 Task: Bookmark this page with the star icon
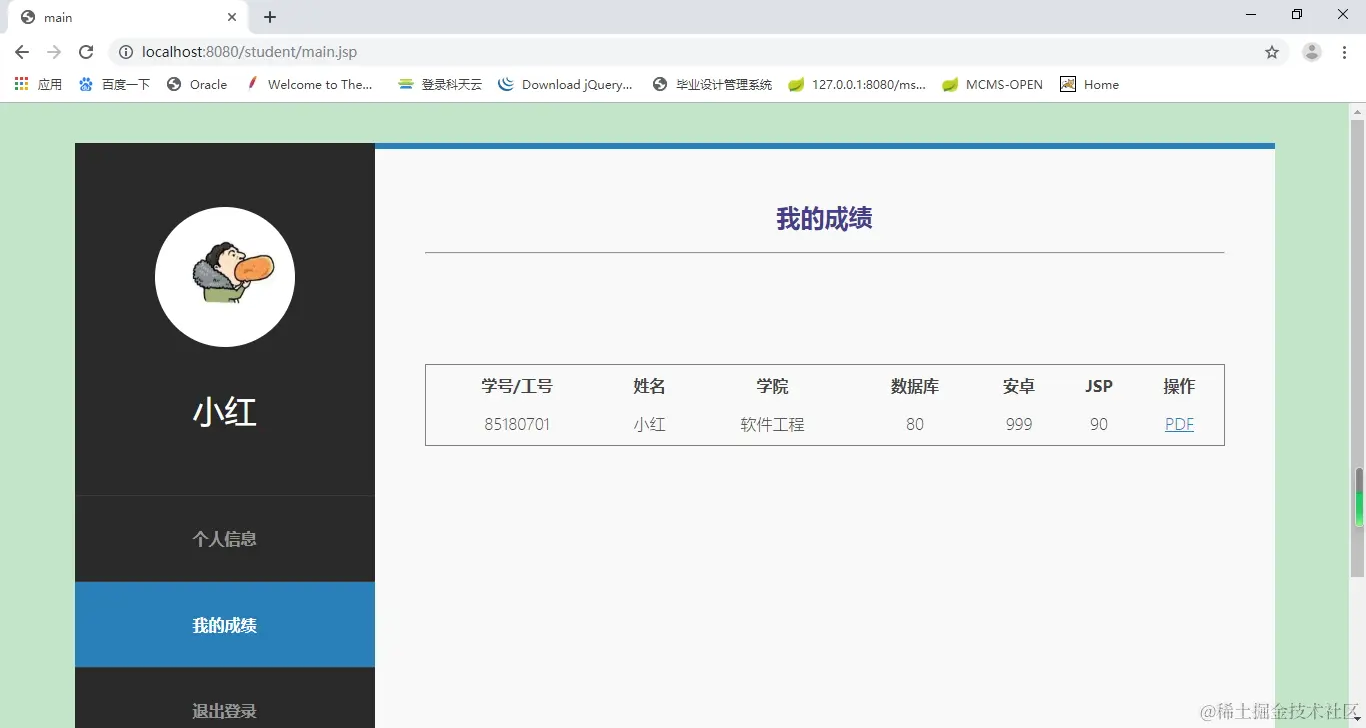[1271, 51]
